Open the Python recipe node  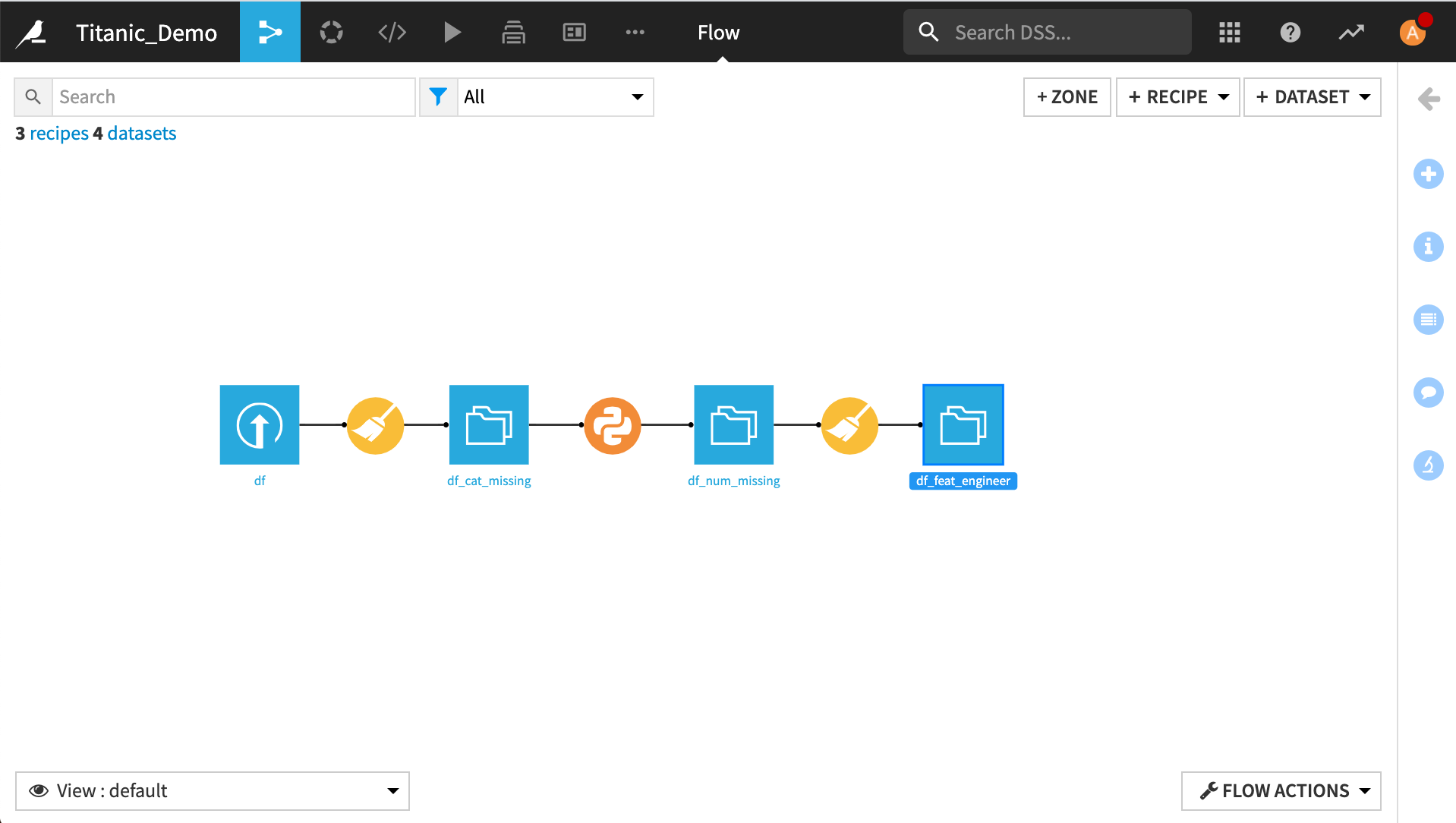(x=612, y=425)
